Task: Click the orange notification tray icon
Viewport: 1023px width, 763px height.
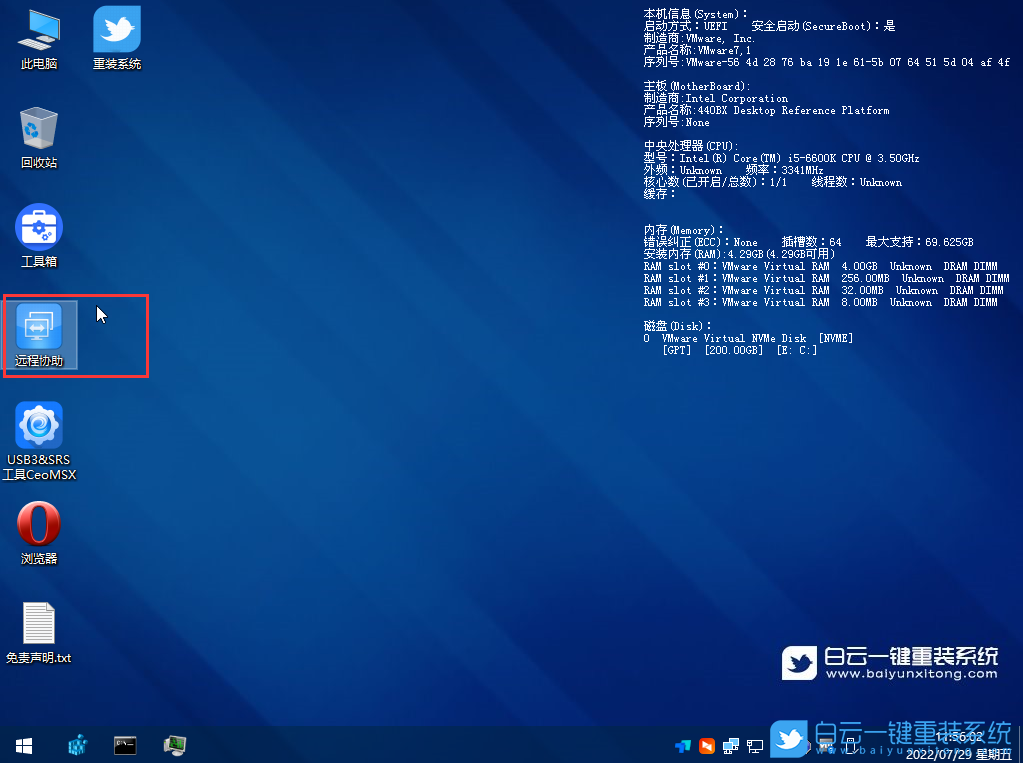Action: (707, 744)
